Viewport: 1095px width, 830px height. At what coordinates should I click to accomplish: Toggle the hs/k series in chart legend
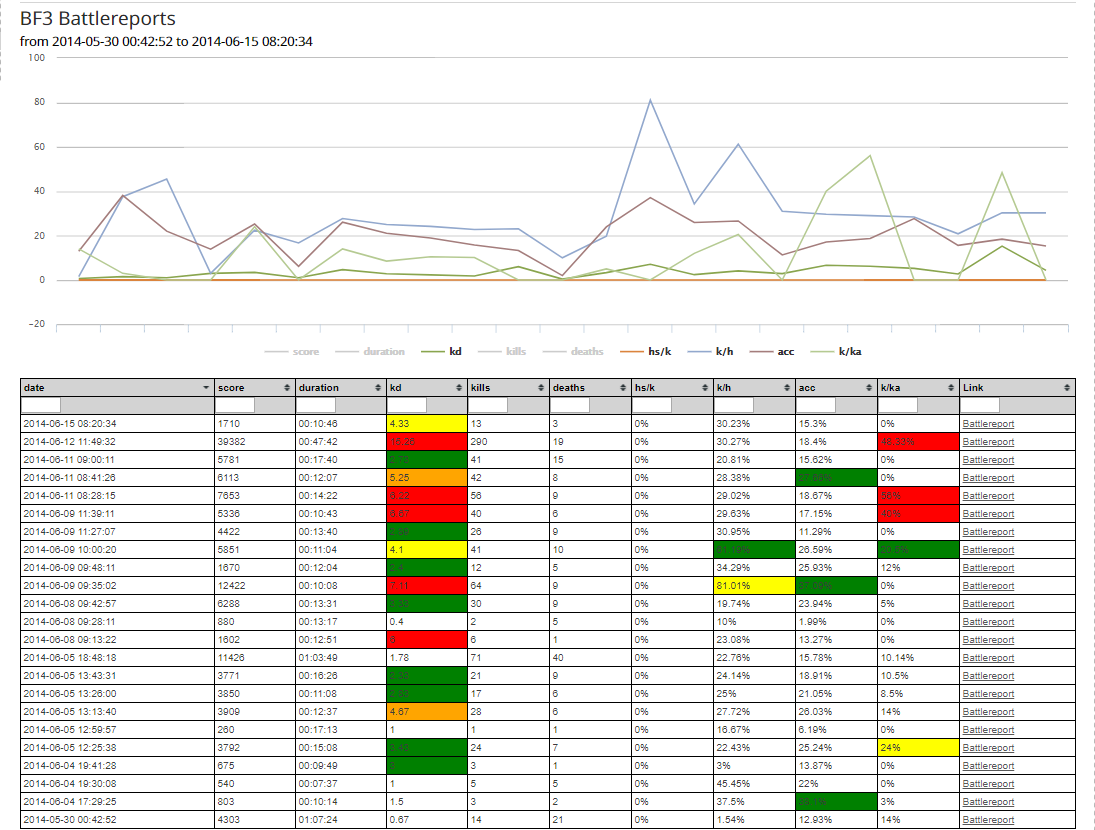[x=646, y=352]
